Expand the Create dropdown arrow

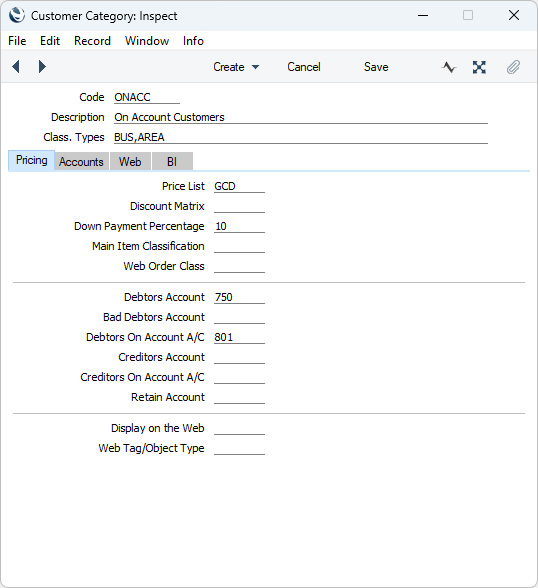coord(255,67)
